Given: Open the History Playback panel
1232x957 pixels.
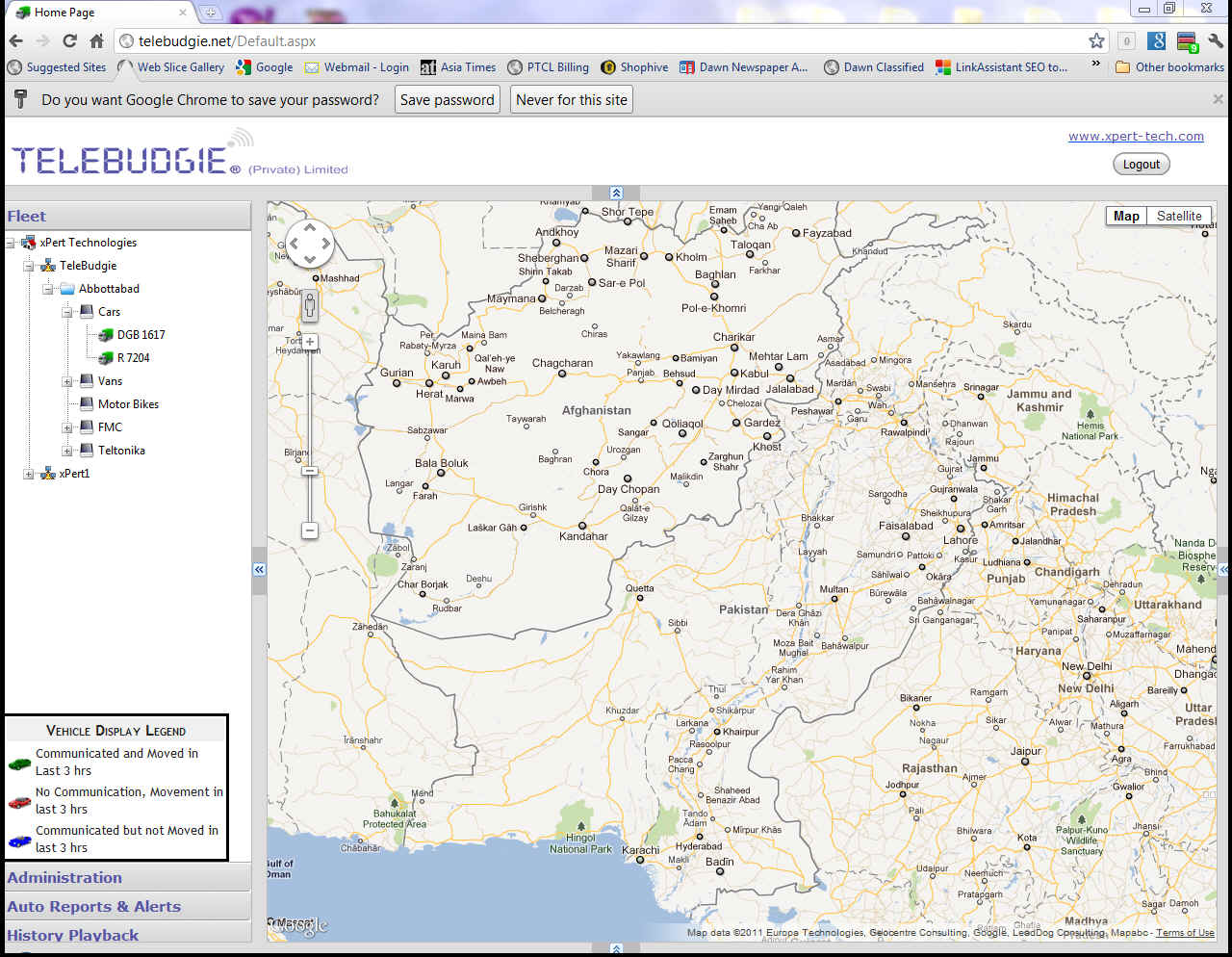Looking at the screenshot, I should [128, 933].
